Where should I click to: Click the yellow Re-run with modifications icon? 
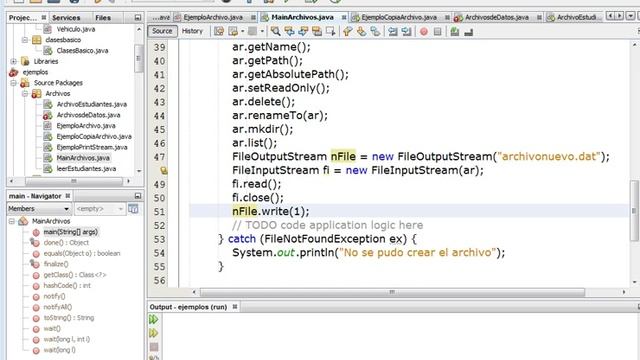pyautogui.click(x=153, y=333)
